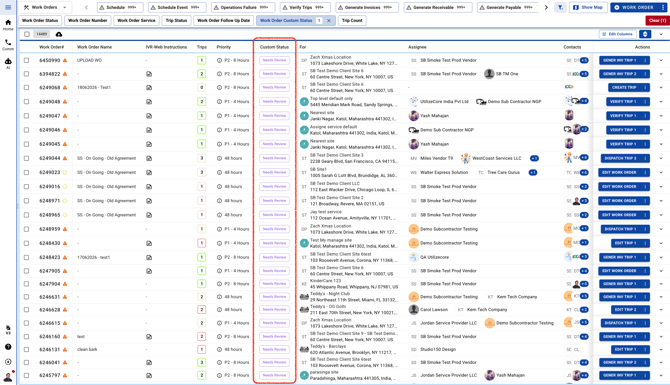
Task: Select checkbox for work order 6245797
Action: [x=26, y=376]
